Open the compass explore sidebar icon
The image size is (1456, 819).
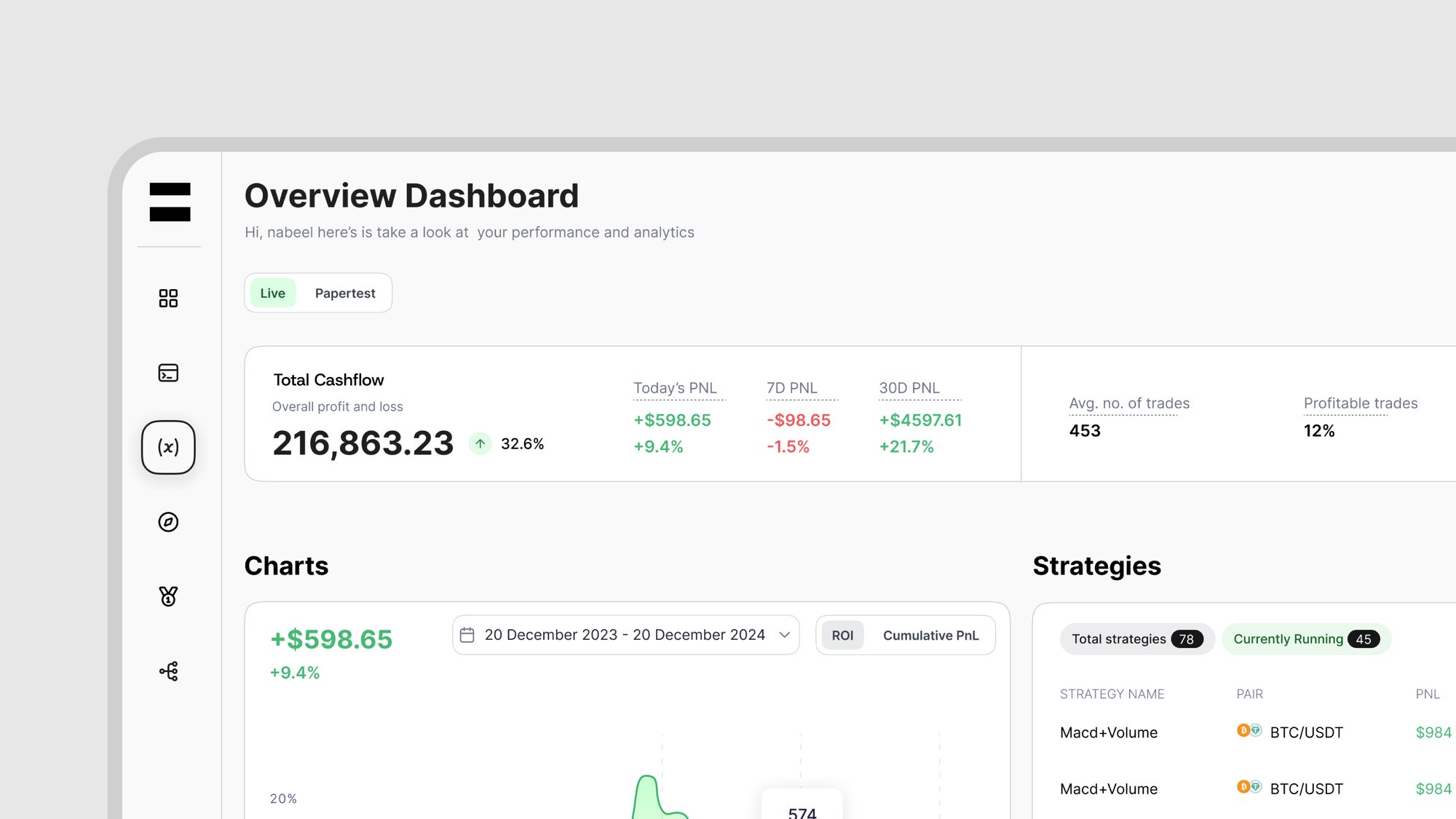[x=168, y=522]
